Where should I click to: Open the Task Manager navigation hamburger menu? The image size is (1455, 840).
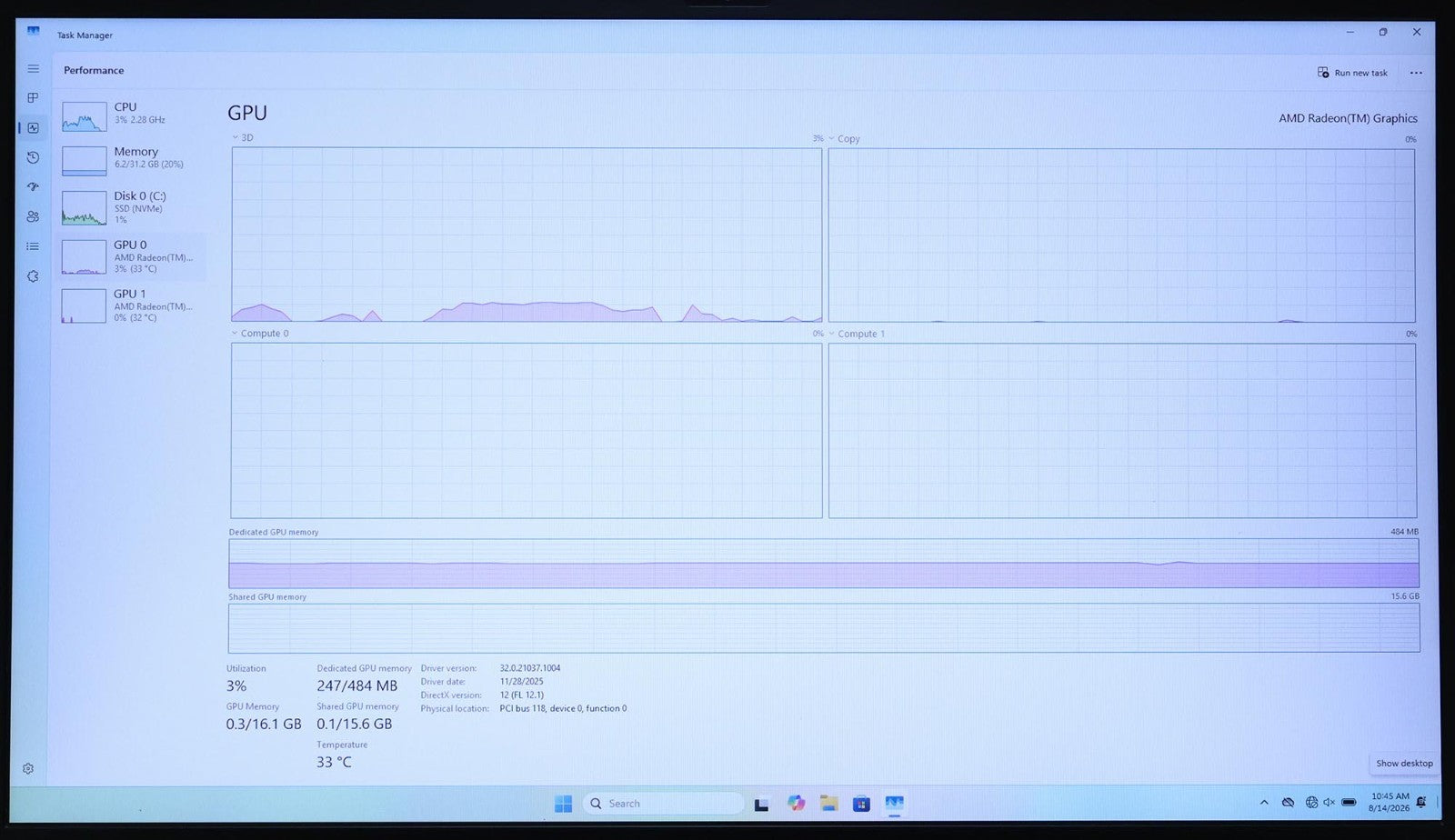coord(33,68)
